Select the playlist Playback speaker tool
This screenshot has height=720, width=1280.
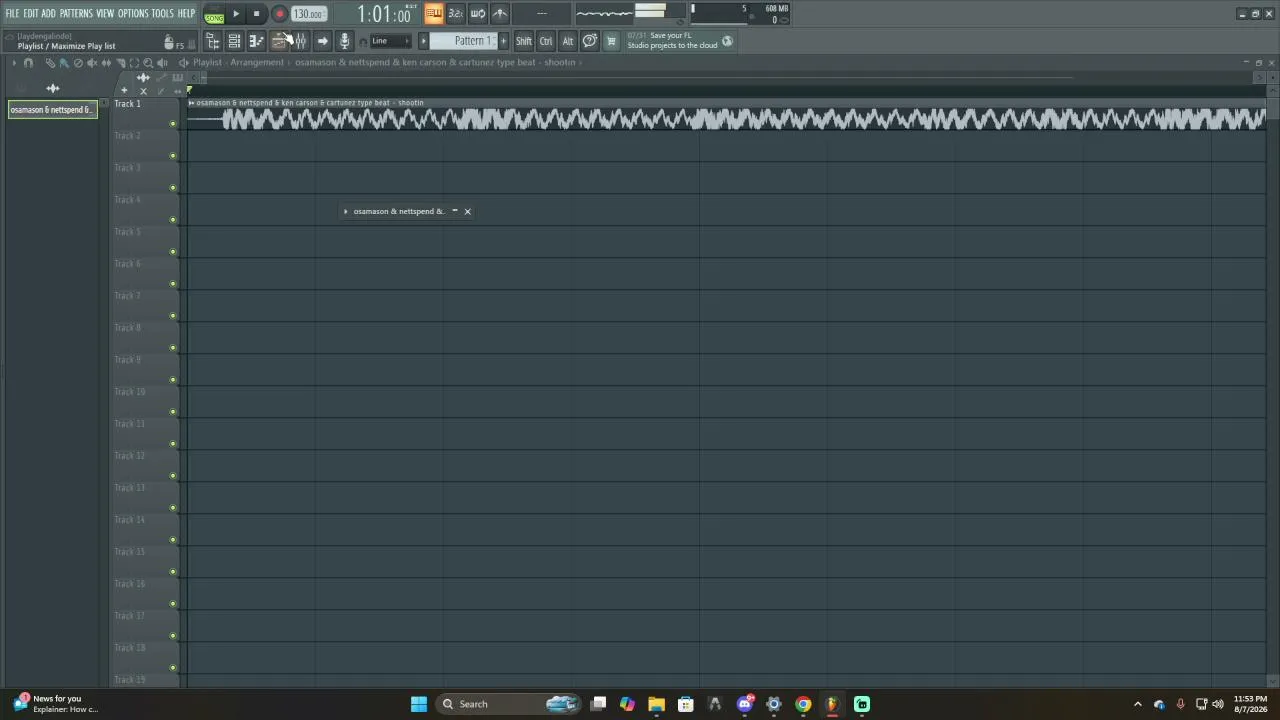(162, 63)
